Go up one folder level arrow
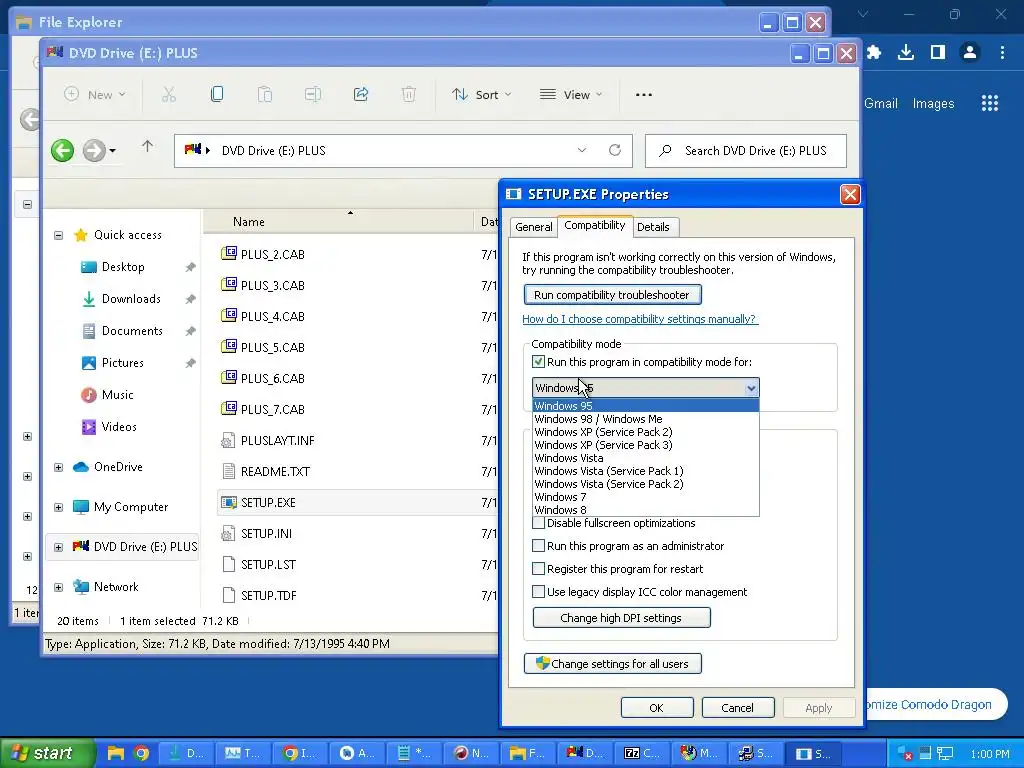This screenshot has height=768, width=1024. [x=148, y=146]
